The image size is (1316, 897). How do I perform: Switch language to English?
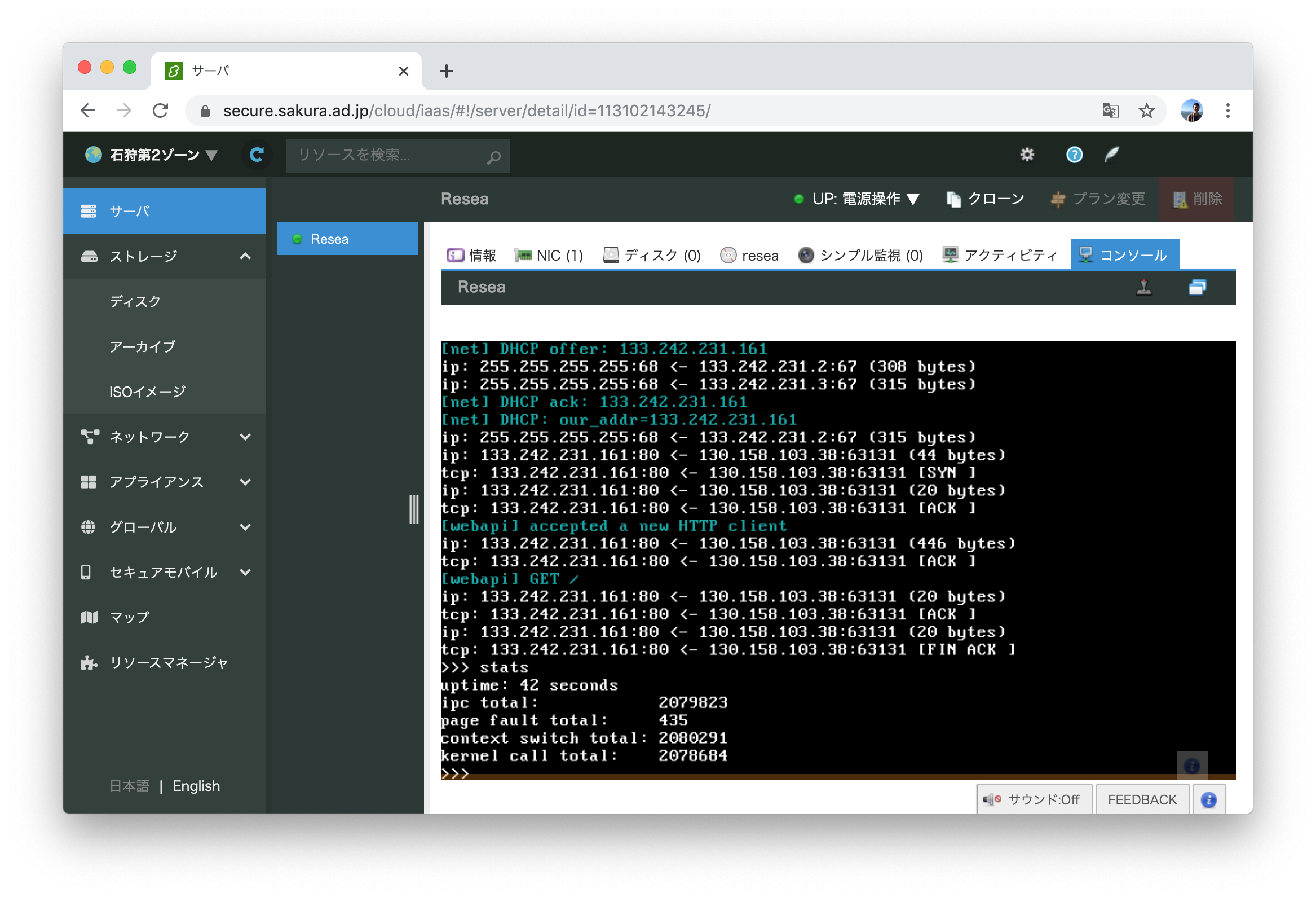coord(196,786)
